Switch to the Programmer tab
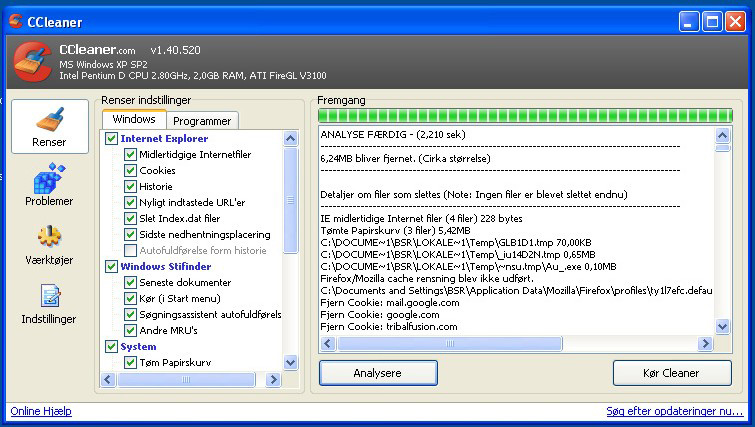755x427 pixels. click(x=201, y=121)
